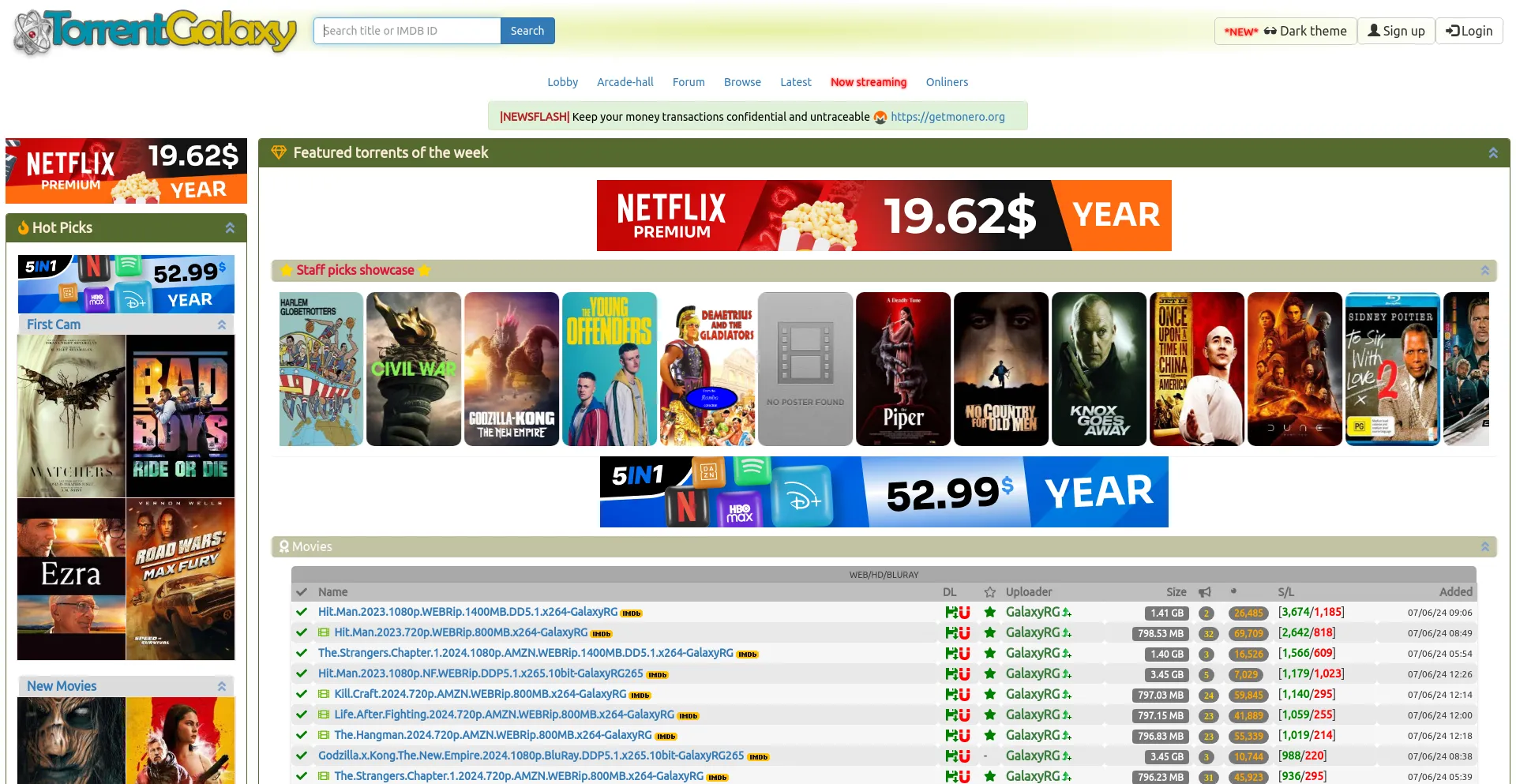The width and height of the screenshot is (1516, 784).
Task: Click green star in Hit.Man.2023.1080p.NF.WEBRip row
Action: [x=989, y=674]
